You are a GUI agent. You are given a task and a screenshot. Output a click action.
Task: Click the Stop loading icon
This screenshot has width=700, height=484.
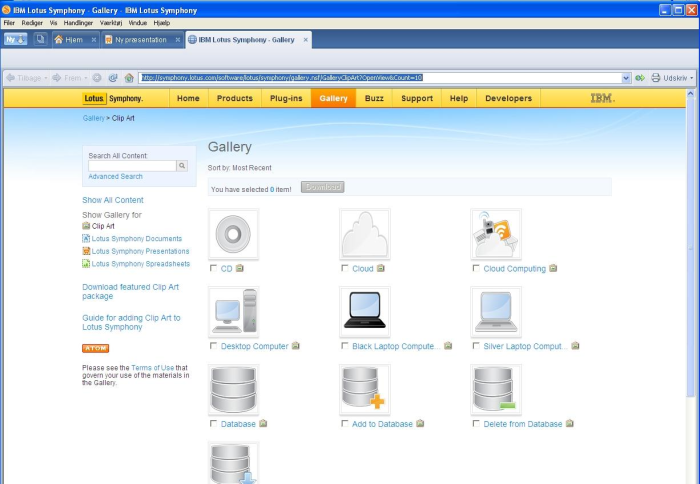pos(97,78)
